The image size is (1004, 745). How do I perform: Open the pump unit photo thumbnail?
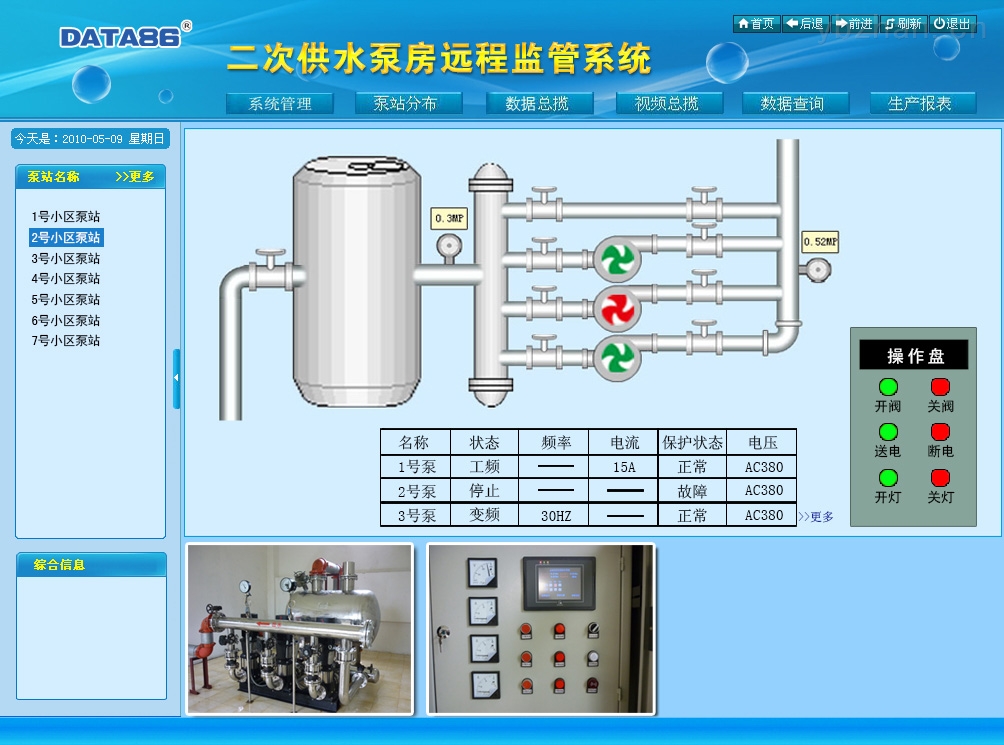300,629
